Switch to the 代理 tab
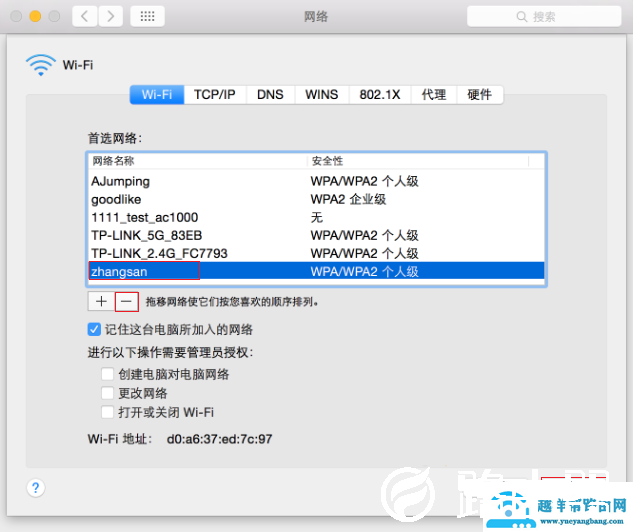 pyautogui.click(x=434, y=94)
